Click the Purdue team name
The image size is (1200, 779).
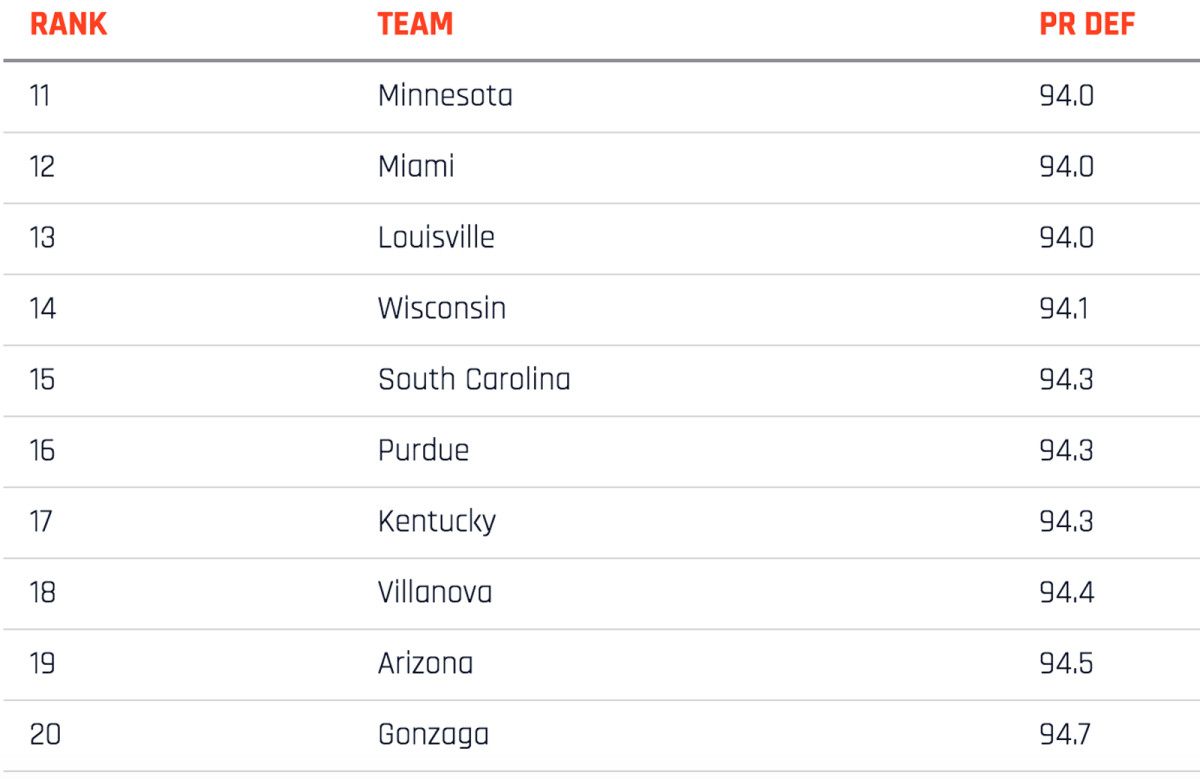tap(423, 451)
